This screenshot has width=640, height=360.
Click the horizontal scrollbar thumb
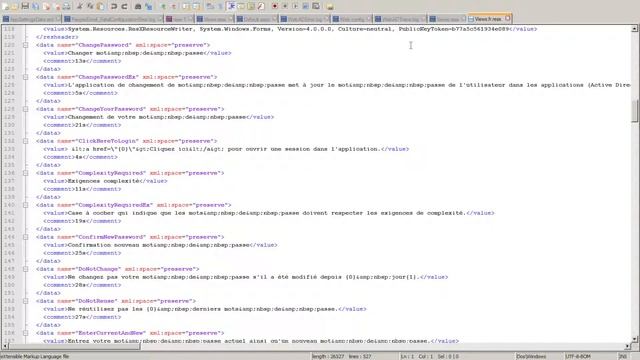pyautogui.click(x=75, y=346)
